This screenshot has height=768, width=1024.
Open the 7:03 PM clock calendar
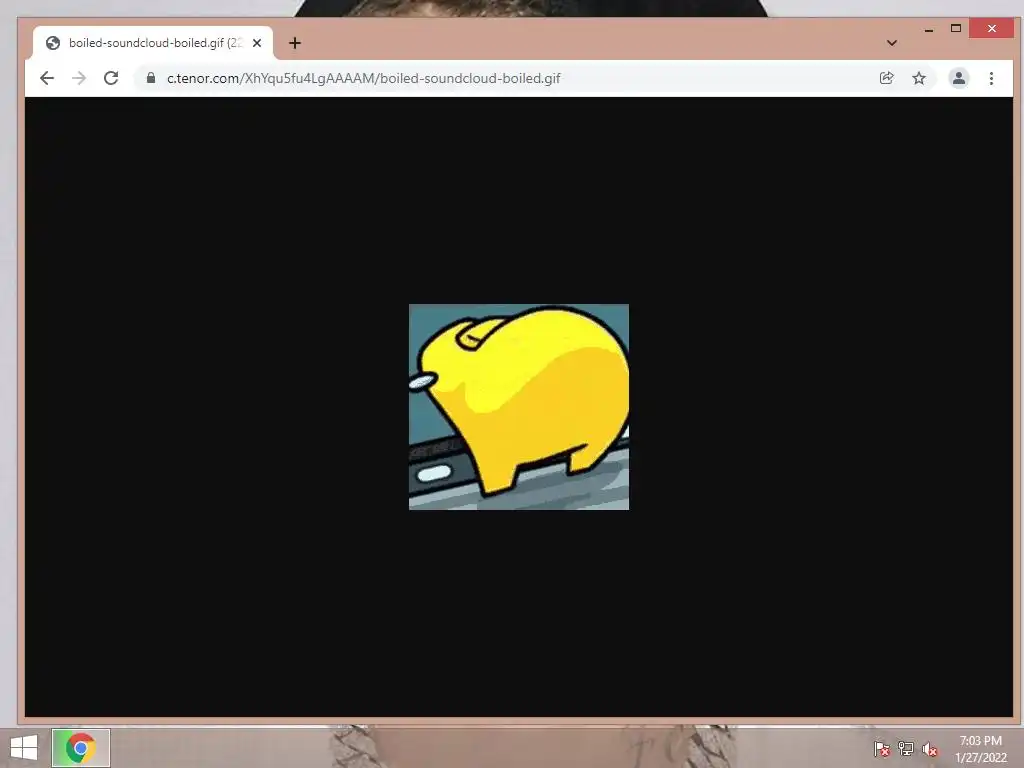980,749
